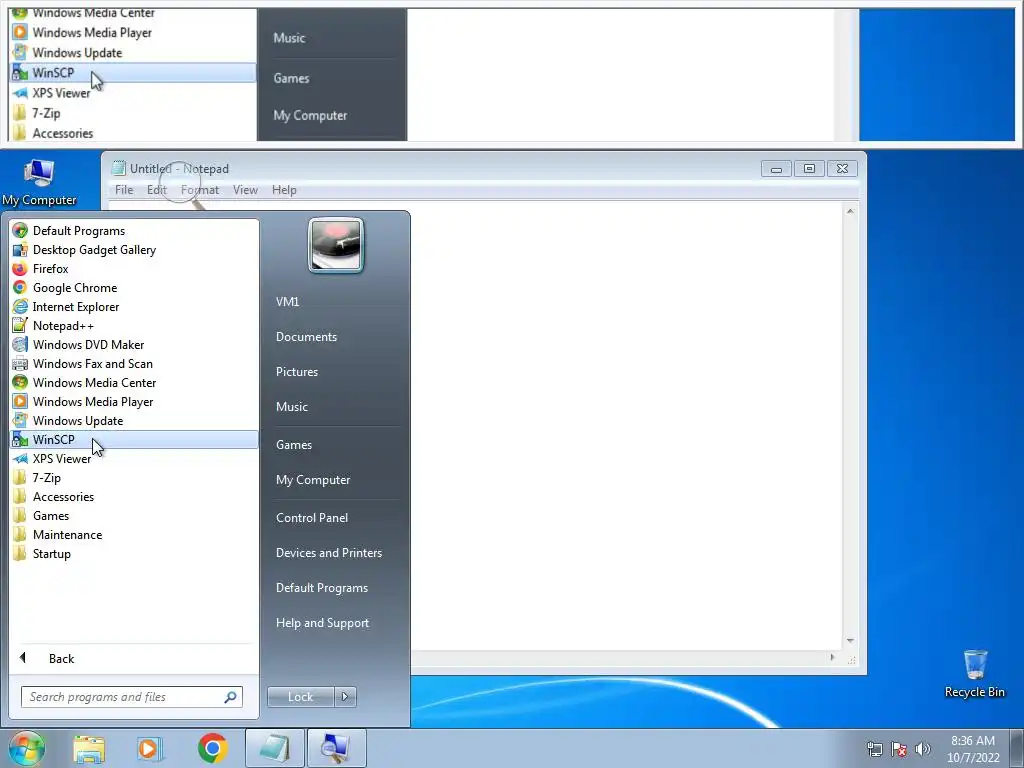Close the Notepad window
This screenshot has height=768, width=1024.
pyautogui.click(x=842, y=169)
